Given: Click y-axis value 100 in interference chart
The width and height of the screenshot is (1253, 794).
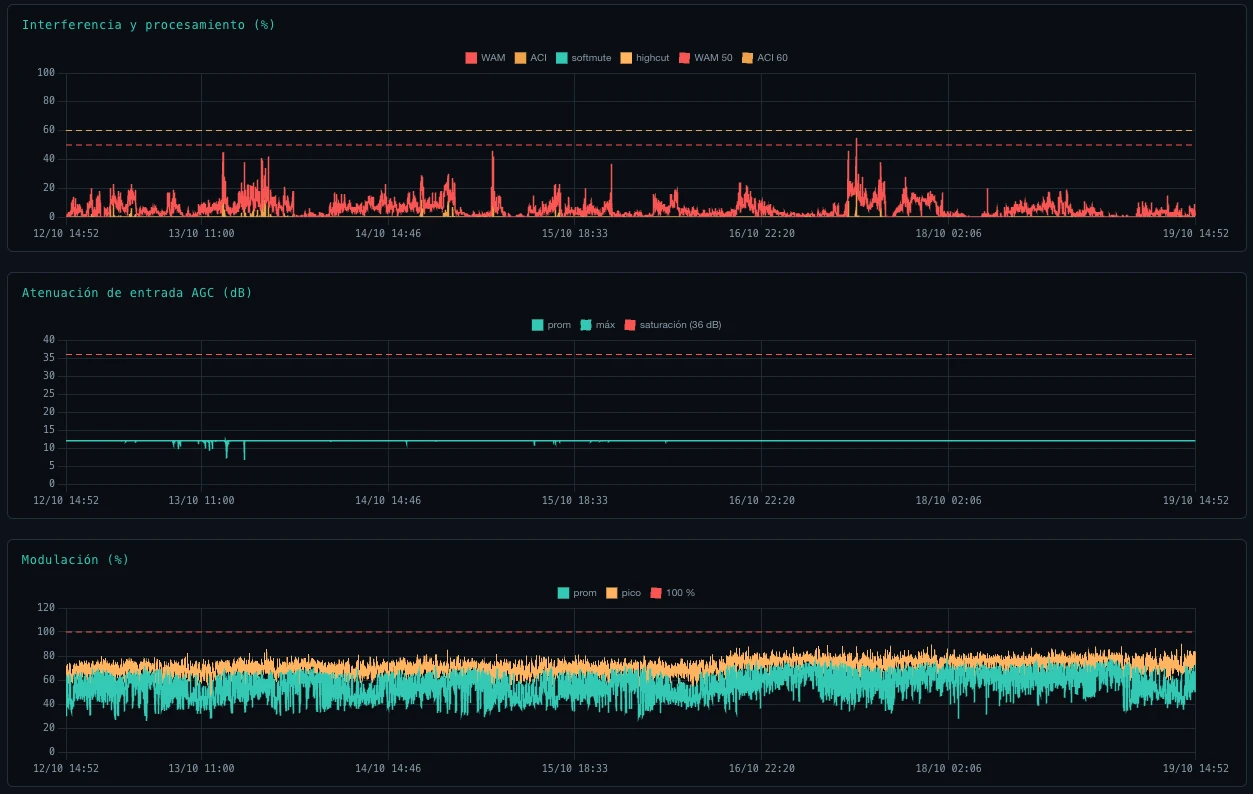Looking at the screenshot, I should tap(46, 73).
